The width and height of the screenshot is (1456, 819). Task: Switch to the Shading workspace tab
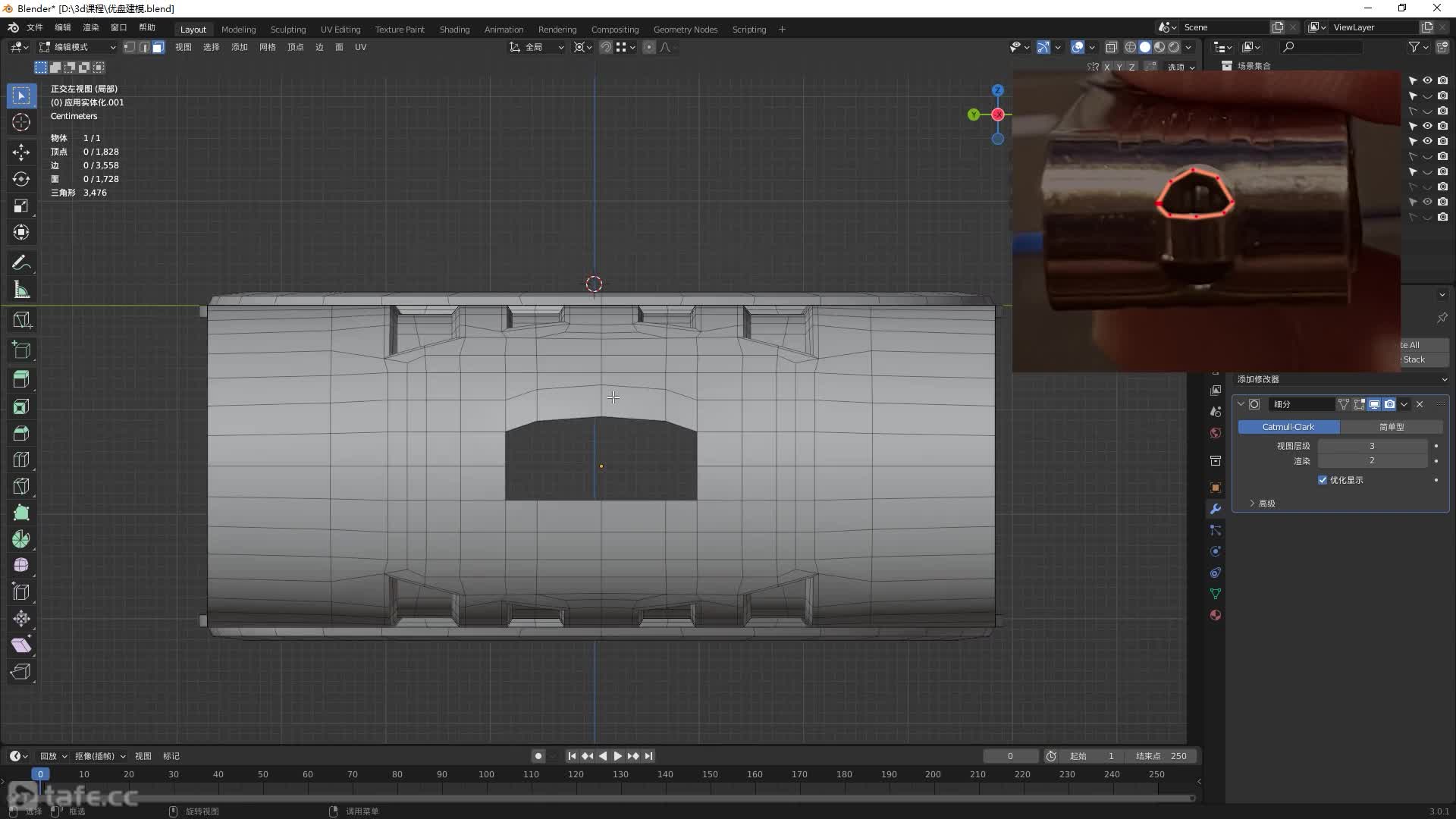click(x=454, y=30)
